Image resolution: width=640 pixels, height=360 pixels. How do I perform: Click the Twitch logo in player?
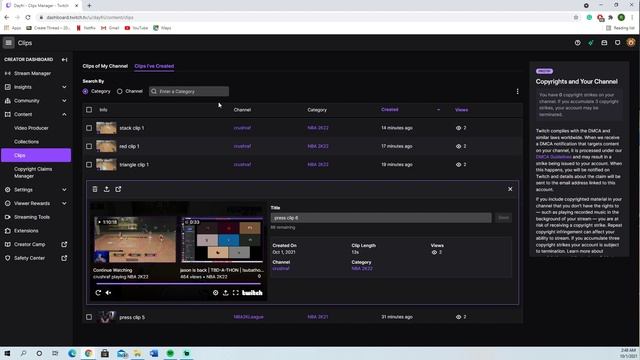click(252, 293)
